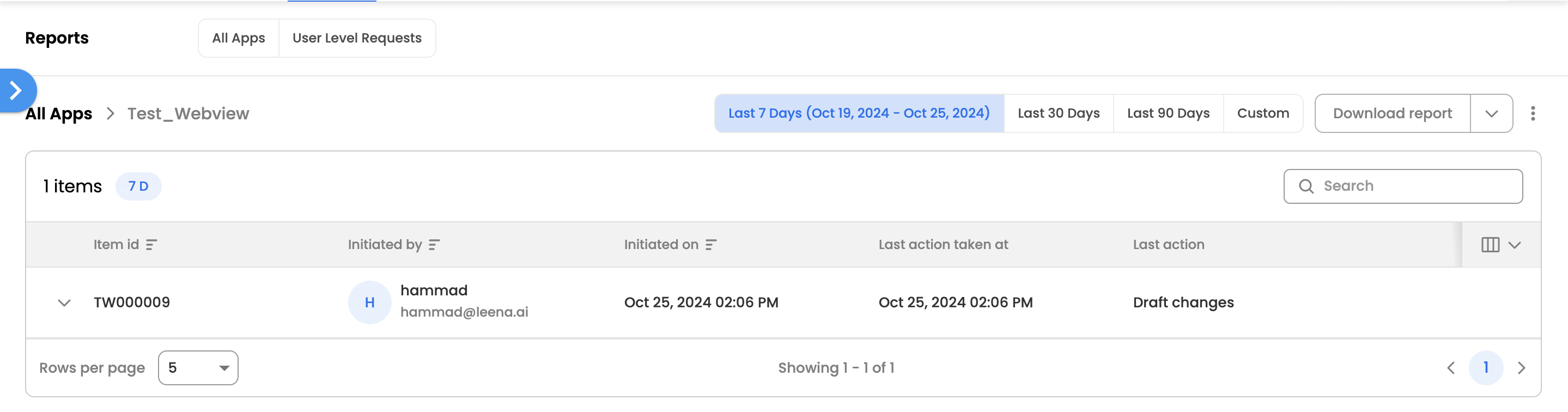Click the Download report button
The height and width of the screenshot is (412, 1568).
tap(1392, 113)
